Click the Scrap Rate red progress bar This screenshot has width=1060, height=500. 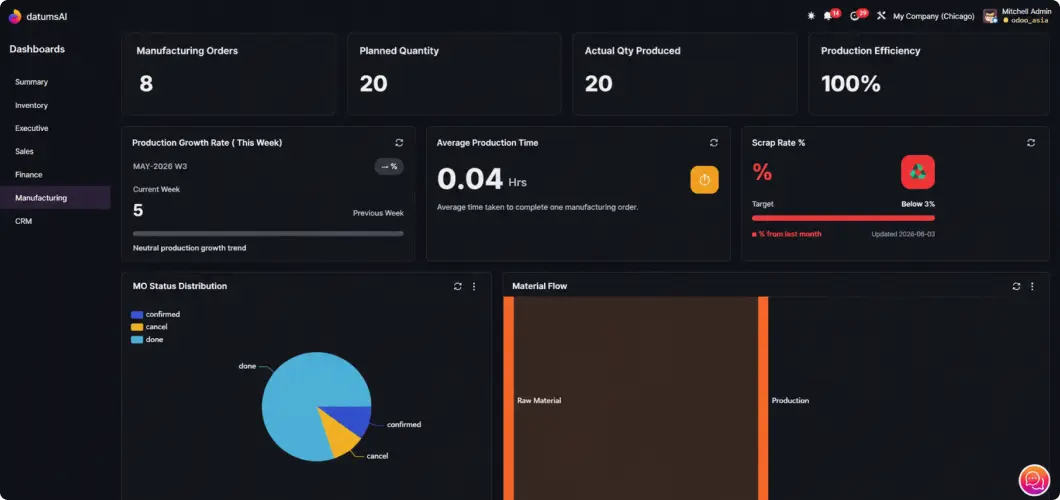[x=843, y=218]
